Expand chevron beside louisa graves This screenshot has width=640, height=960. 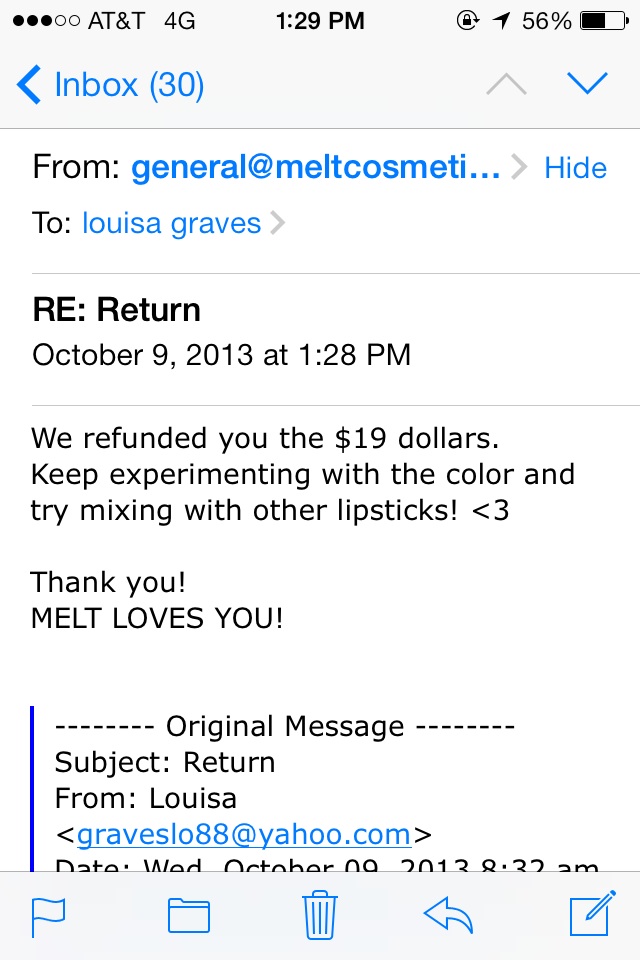(277, 223)
